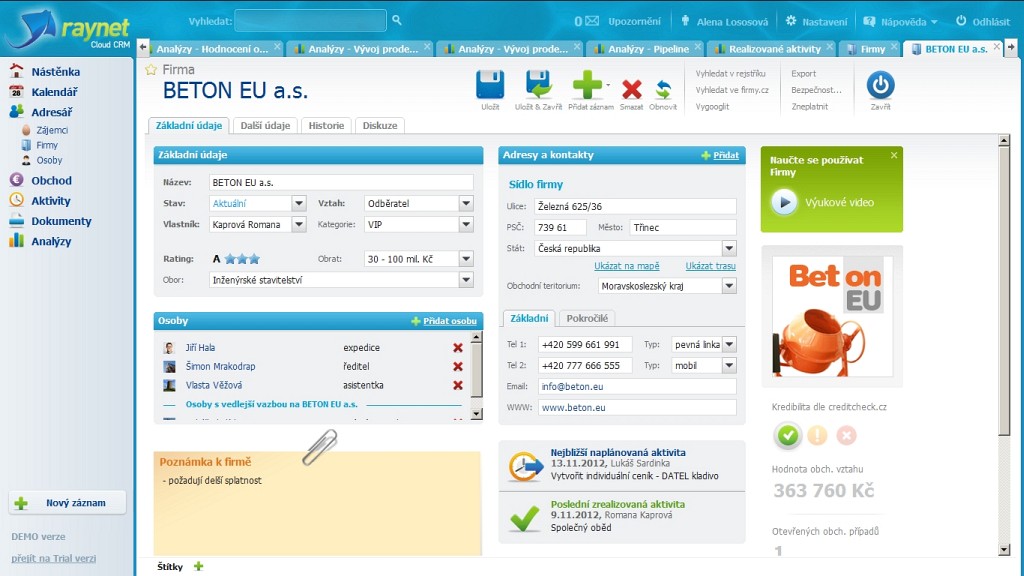Open Dokumenty in the sidebar

coord(61,221)
